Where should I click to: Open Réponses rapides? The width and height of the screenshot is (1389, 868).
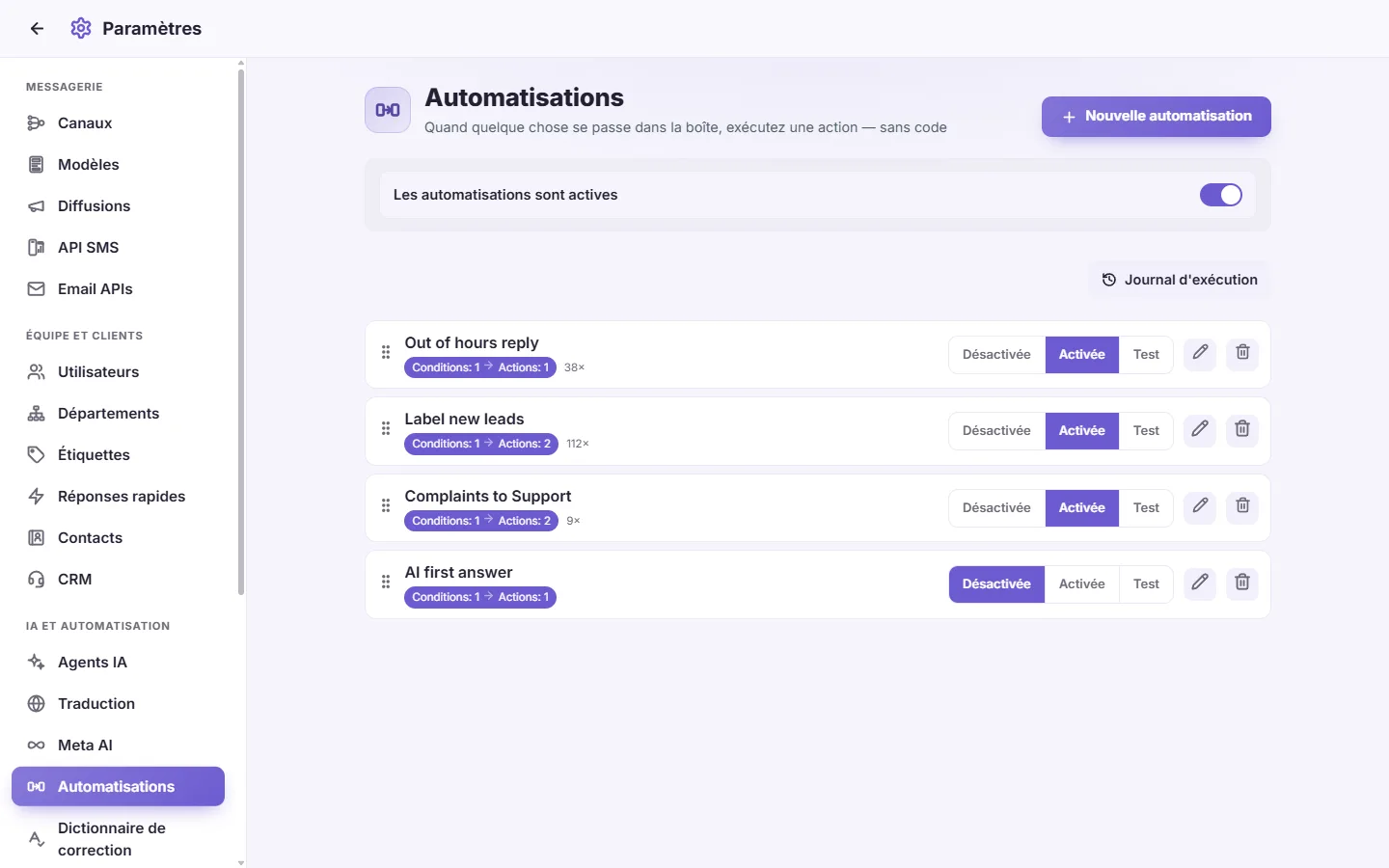pos(118,497)
